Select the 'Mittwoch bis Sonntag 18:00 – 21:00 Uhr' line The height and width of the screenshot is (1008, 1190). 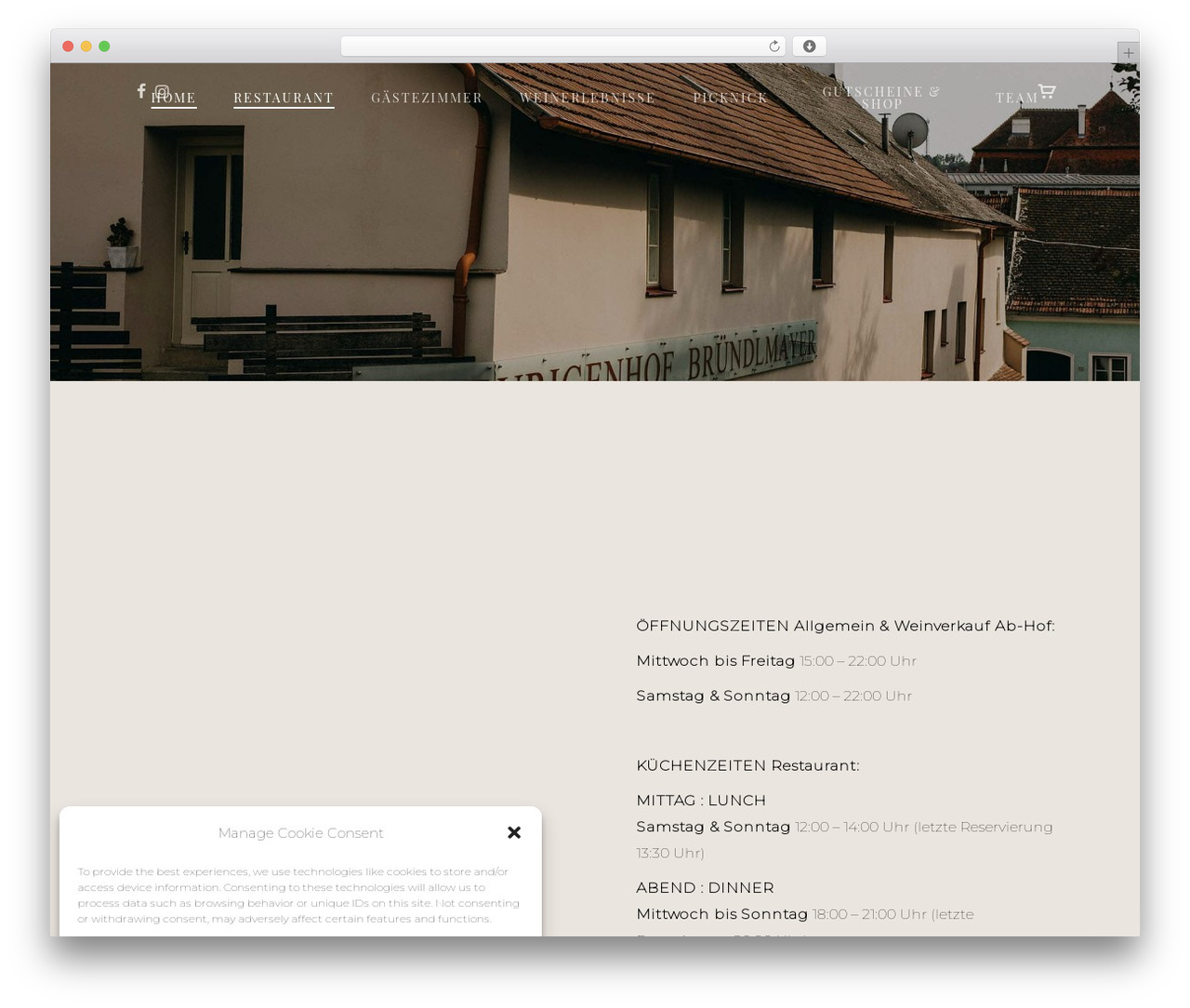805,914
